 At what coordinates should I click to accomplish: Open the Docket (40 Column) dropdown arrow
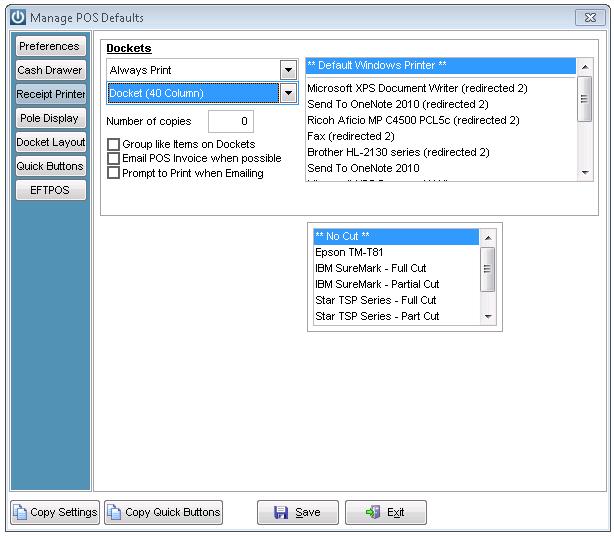click(x=289, y=93)
